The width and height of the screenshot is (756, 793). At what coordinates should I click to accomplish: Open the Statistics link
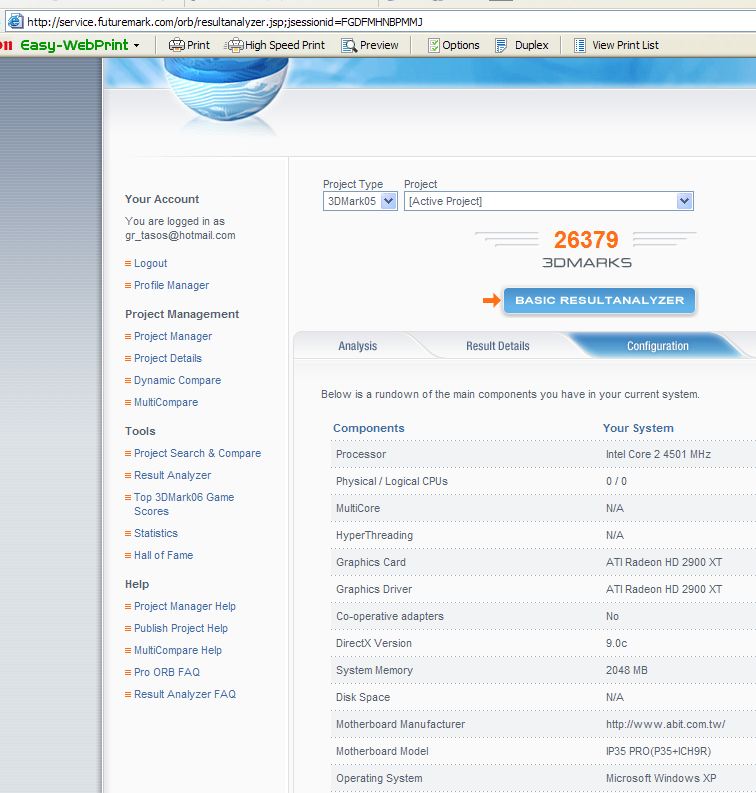click(156, 533)
